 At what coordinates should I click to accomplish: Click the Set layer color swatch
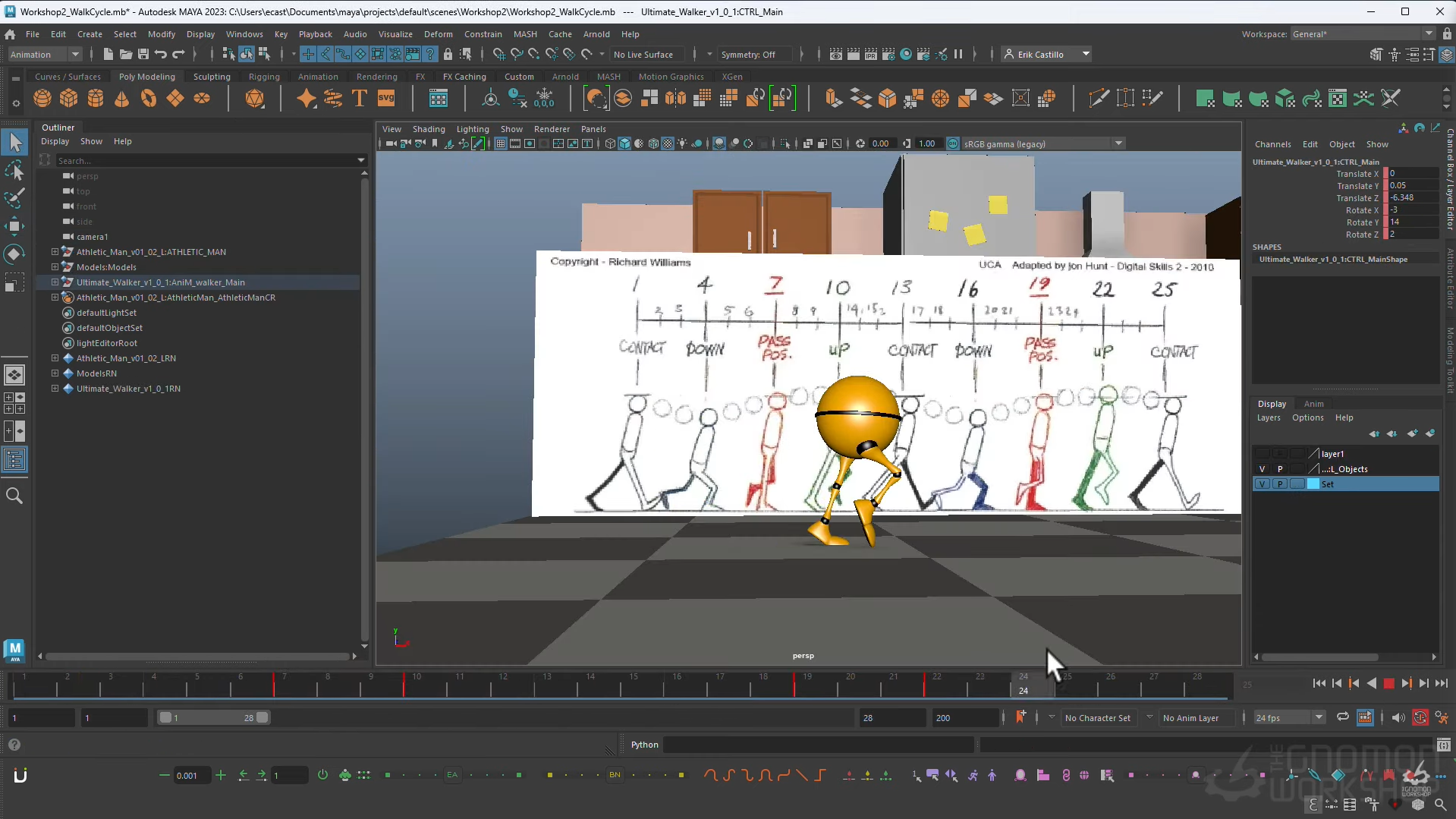1313,484
